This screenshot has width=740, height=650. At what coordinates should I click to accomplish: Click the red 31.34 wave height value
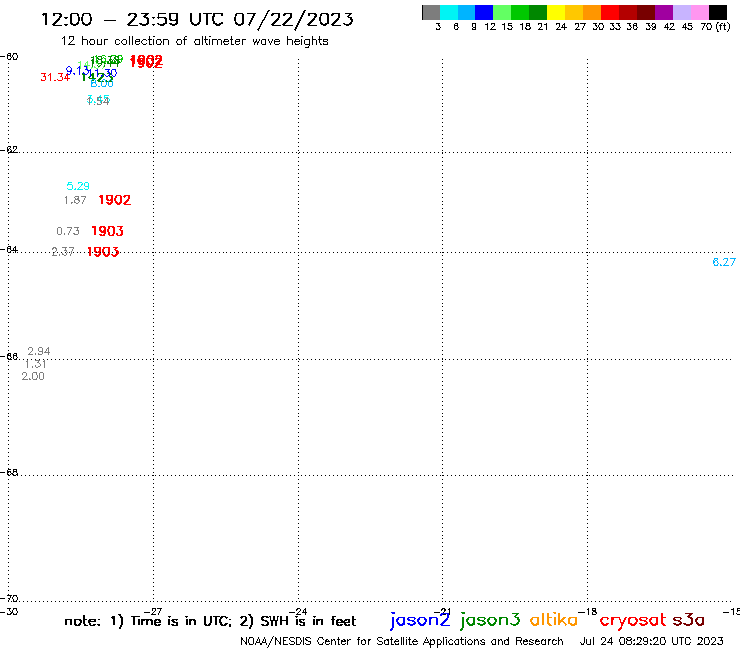[x=55, y=77]
